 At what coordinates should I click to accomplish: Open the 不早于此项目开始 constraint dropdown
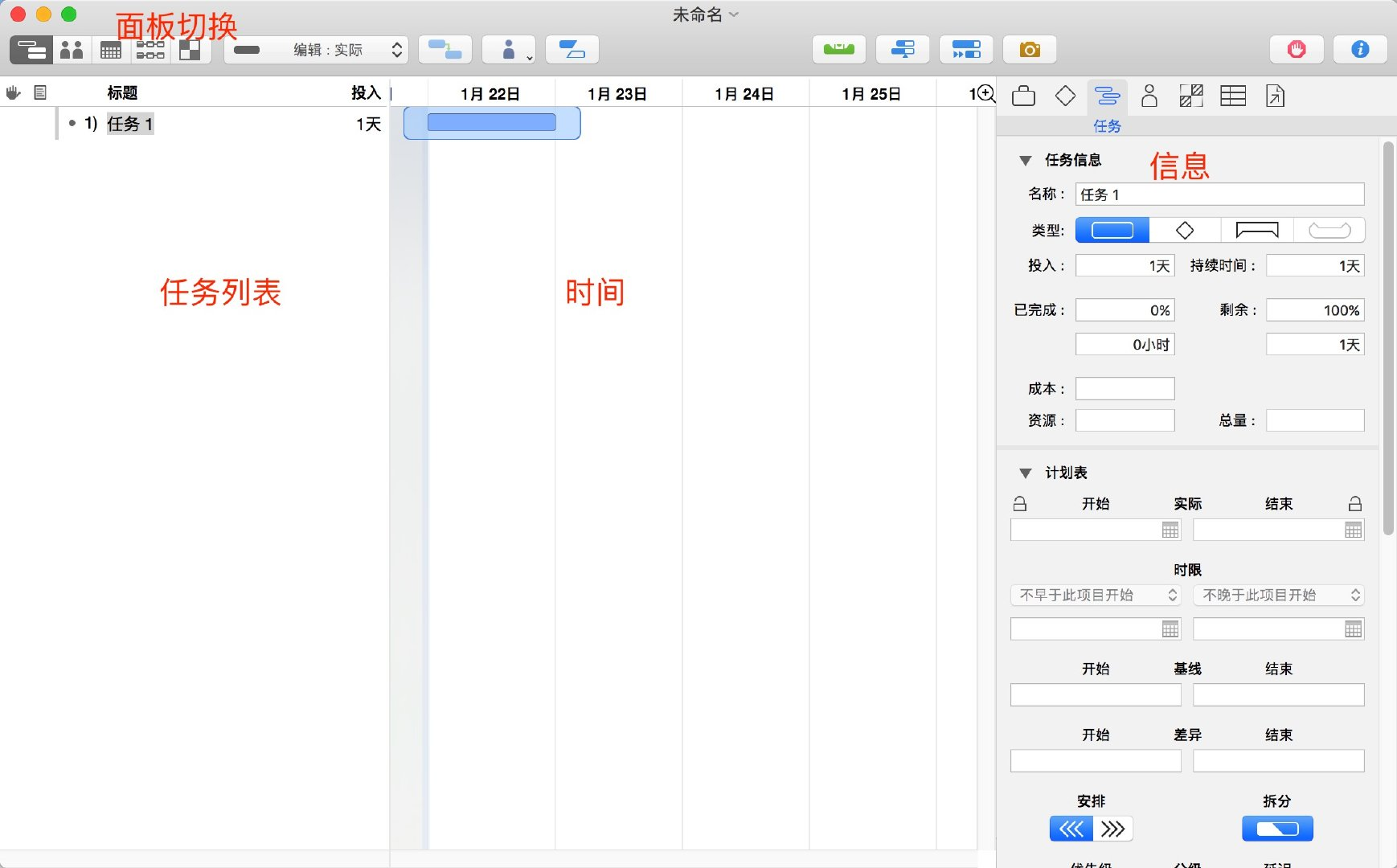coord(1096,595)
